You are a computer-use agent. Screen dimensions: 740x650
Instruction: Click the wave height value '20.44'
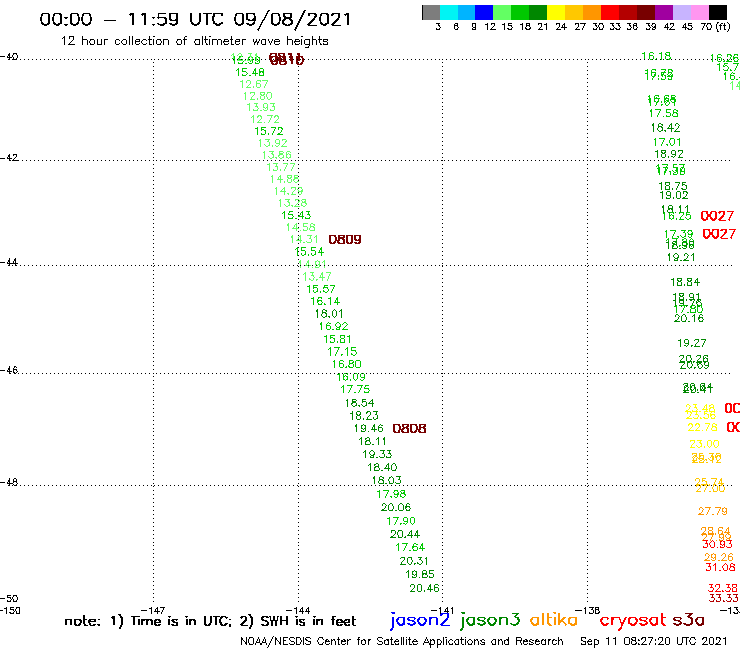pos(404,534)
